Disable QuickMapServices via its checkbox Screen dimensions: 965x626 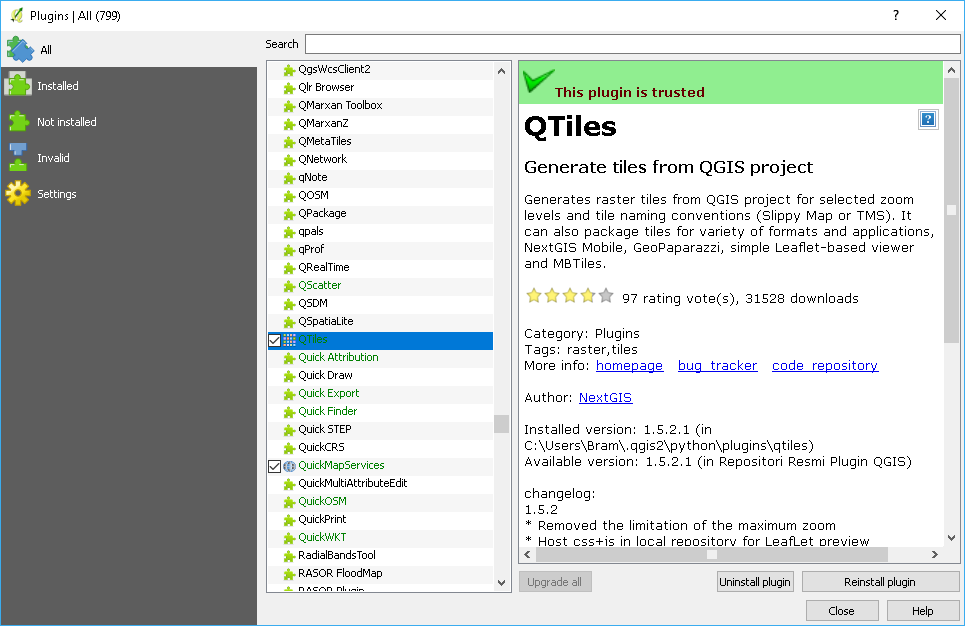point(272,465)
